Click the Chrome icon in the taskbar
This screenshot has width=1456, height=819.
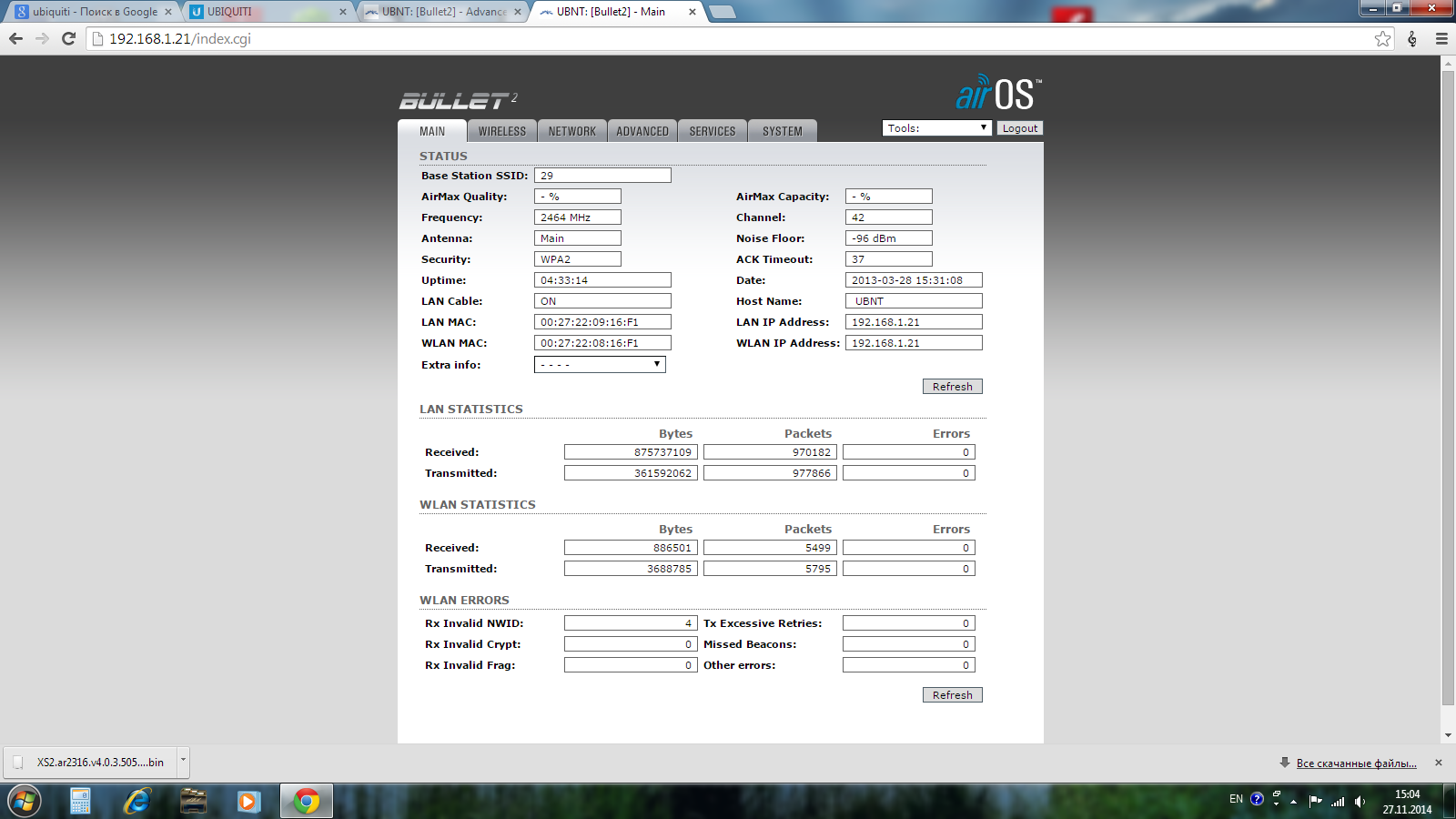(307, 801)
